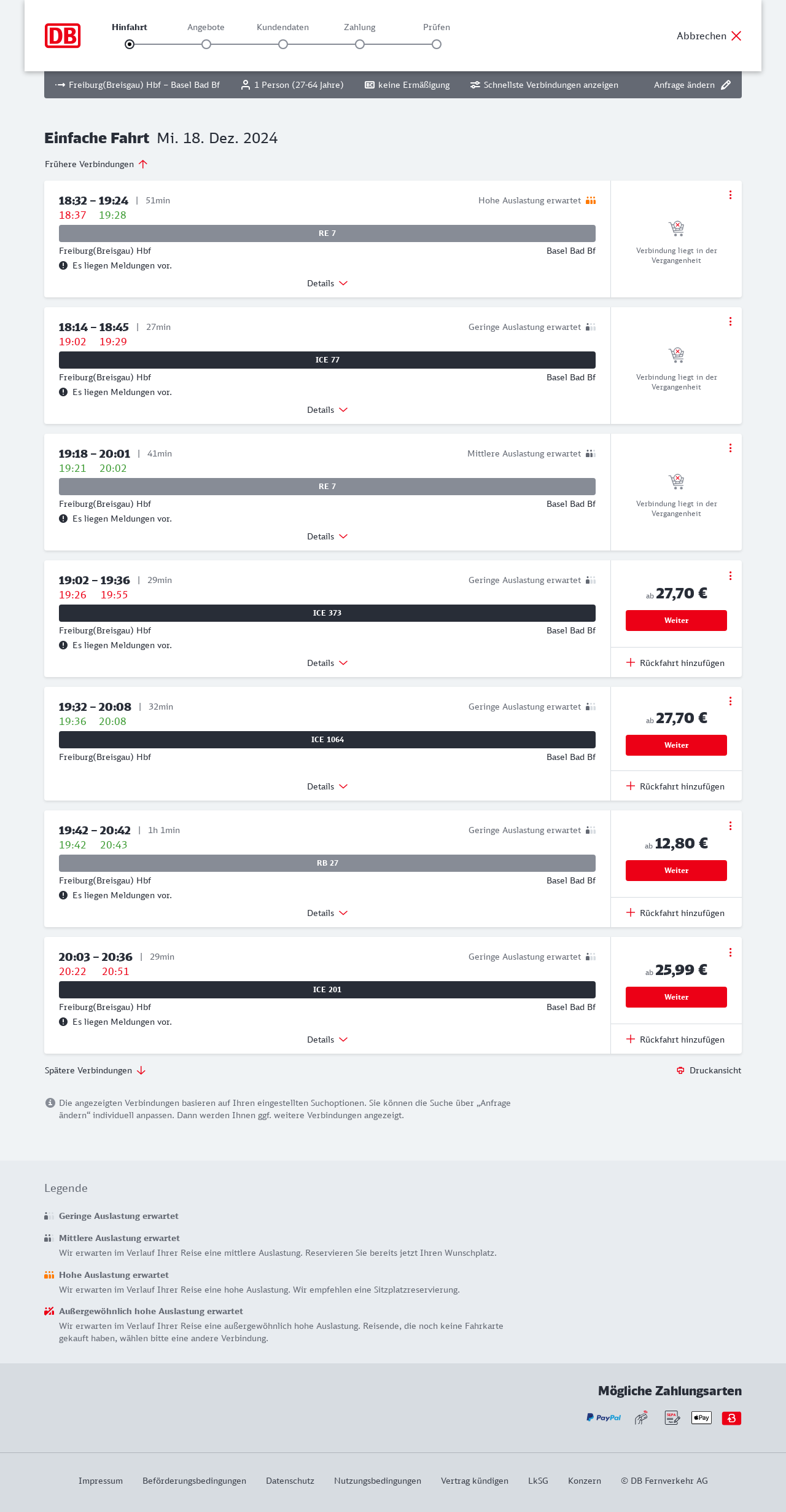
Task: Select the Angebote step circle
Action: point(206,44)
